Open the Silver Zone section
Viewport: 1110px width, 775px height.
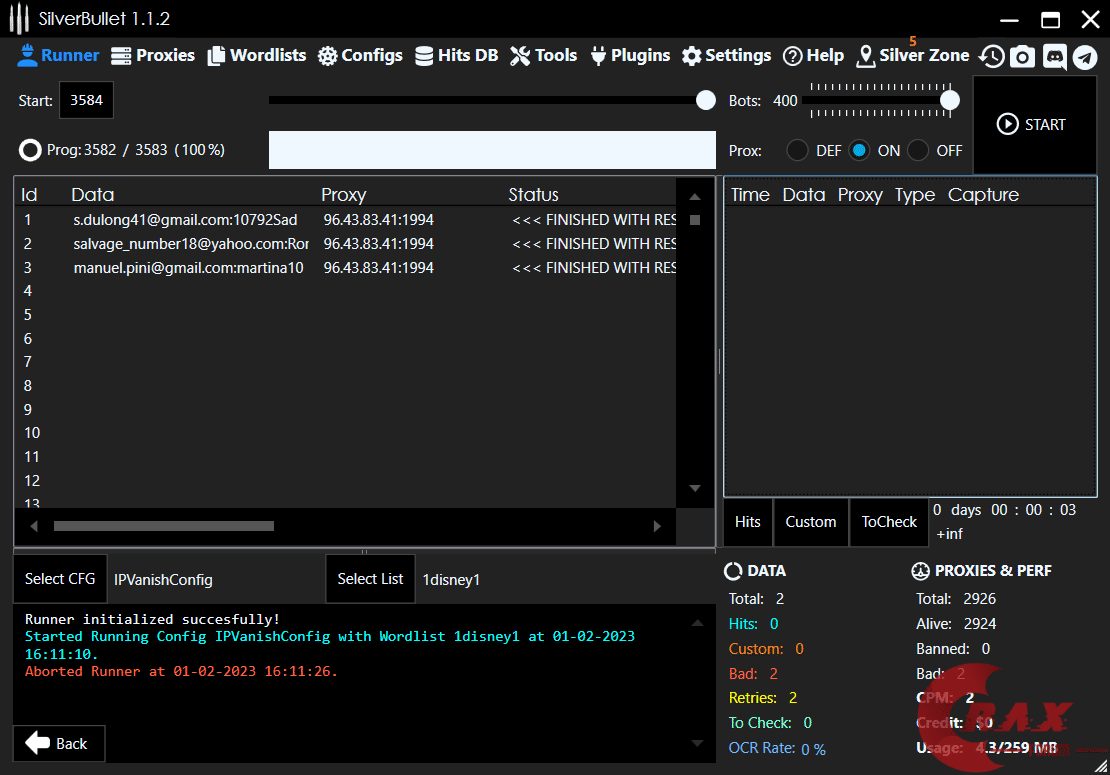pos(912,56)
